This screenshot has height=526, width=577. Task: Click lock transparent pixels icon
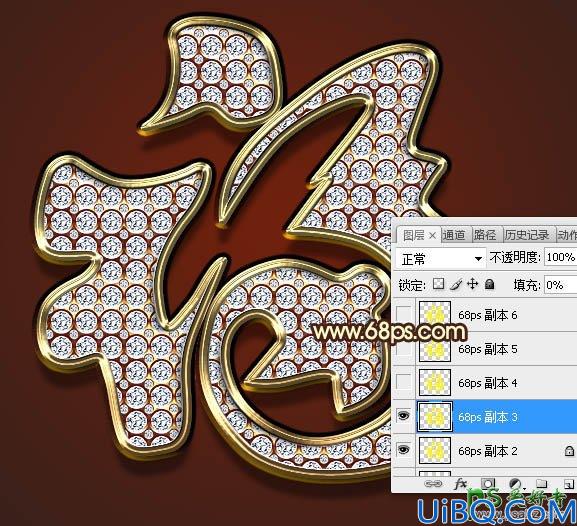point(438,284)
